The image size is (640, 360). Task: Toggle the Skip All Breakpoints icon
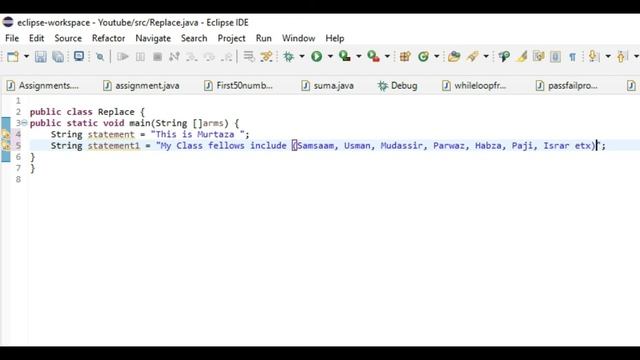click(x=100, y=57)
